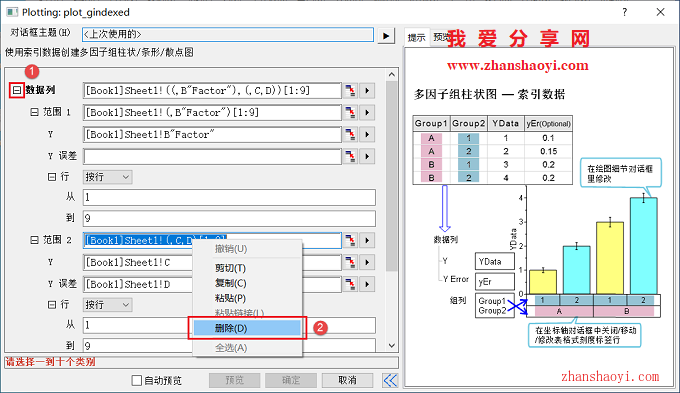This screenshot has height=393, width=680.
Task: Collapse the 范围 1 node
Action: click(34, 112)
